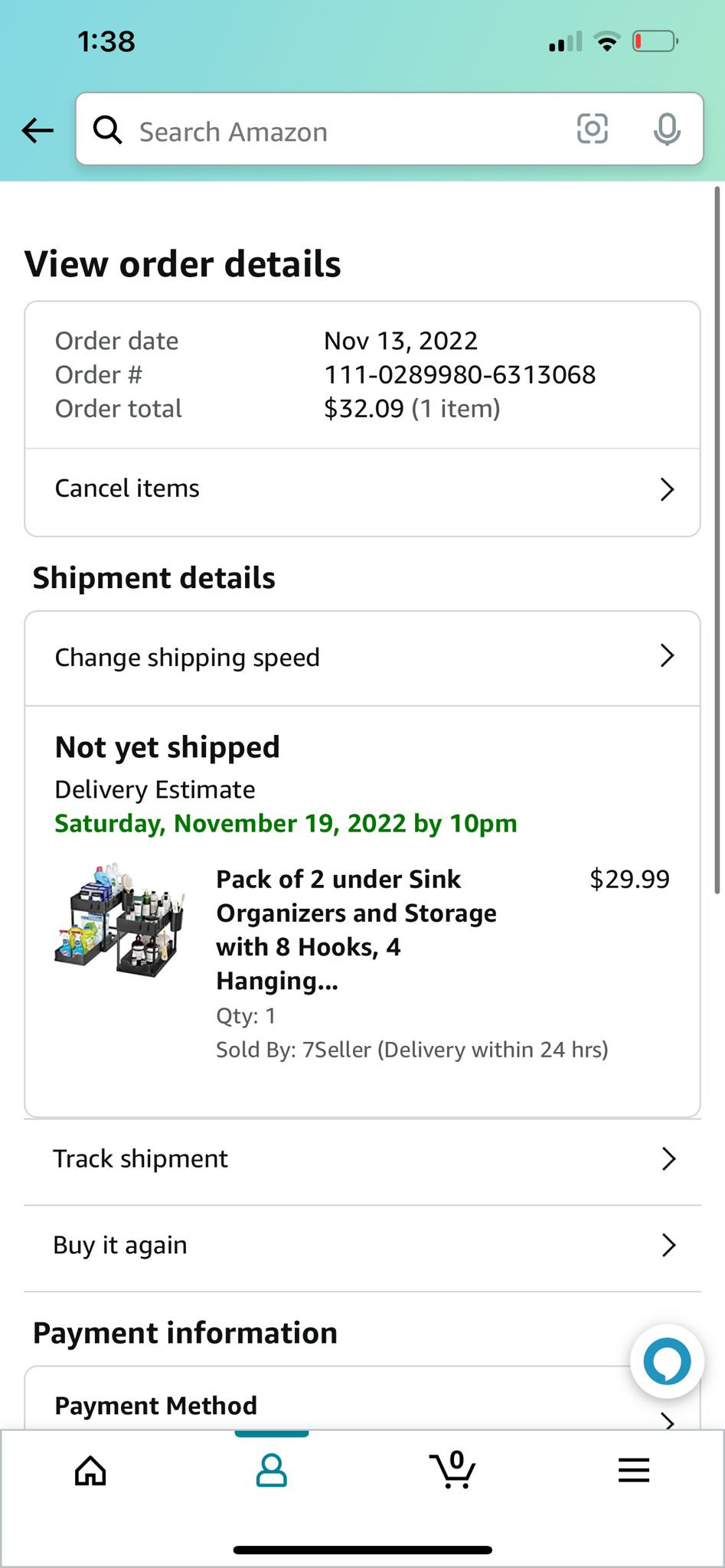The height and width of the screenshot is (1568, 725).
Task: Open the Alexa assistant bubble
Action: (x=667, y=1361)
